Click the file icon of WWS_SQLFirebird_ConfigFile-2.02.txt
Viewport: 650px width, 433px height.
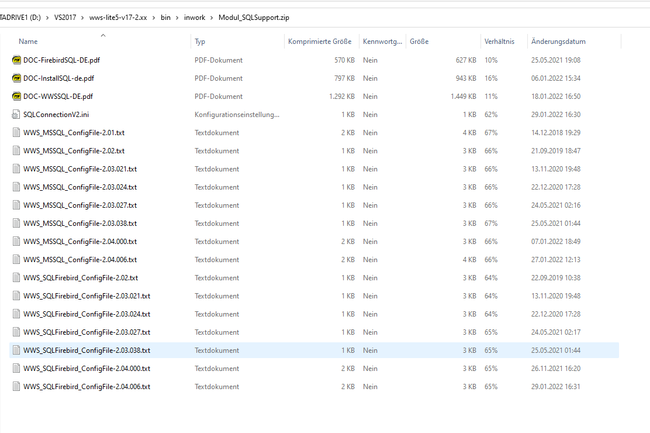(16, 278)
